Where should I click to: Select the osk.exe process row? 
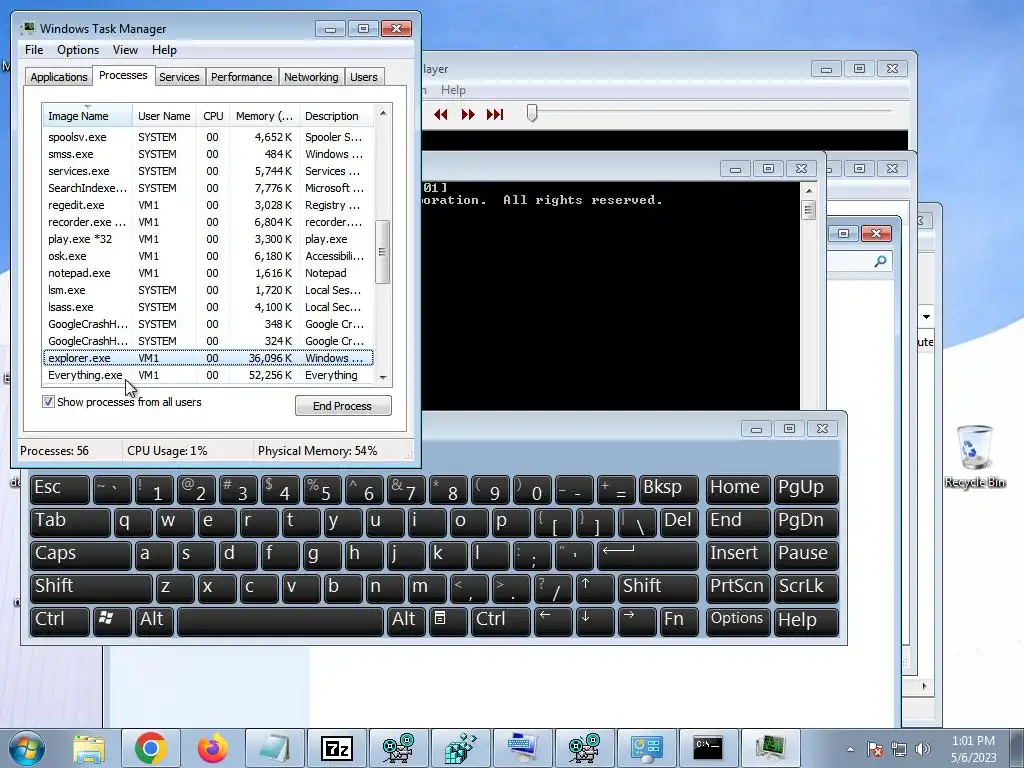click(208, 256)
